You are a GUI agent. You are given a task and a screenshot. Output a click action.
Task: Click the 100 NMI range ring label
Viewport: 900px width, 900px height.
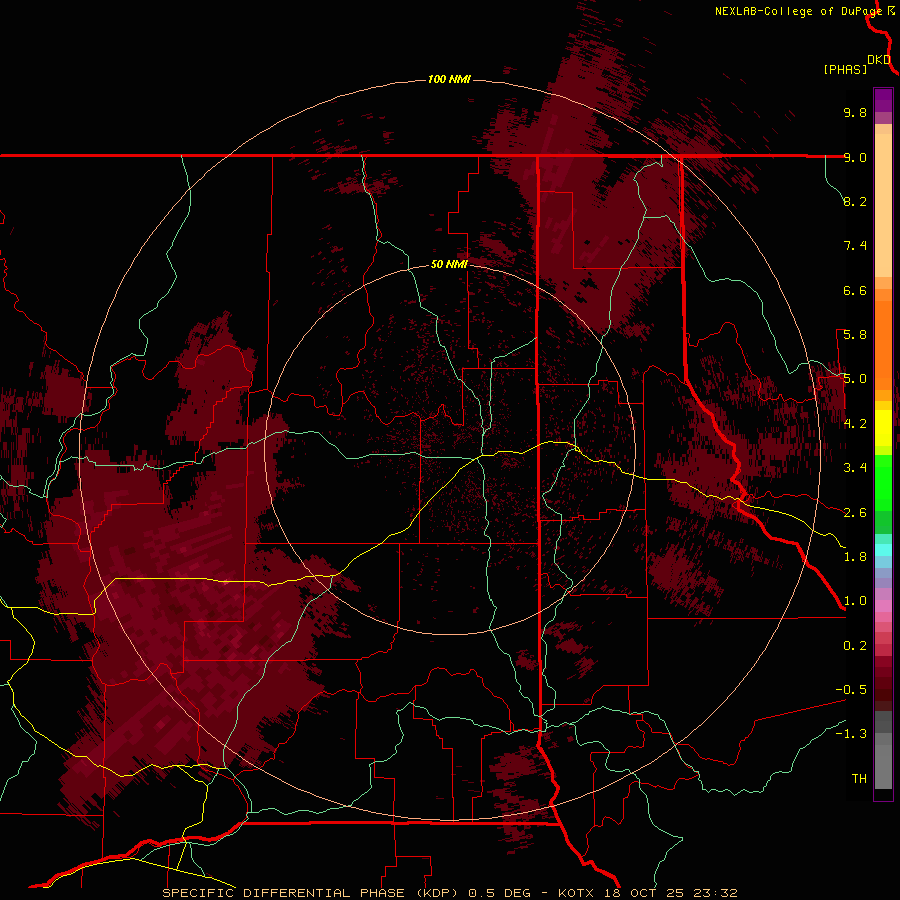(449, 79)
